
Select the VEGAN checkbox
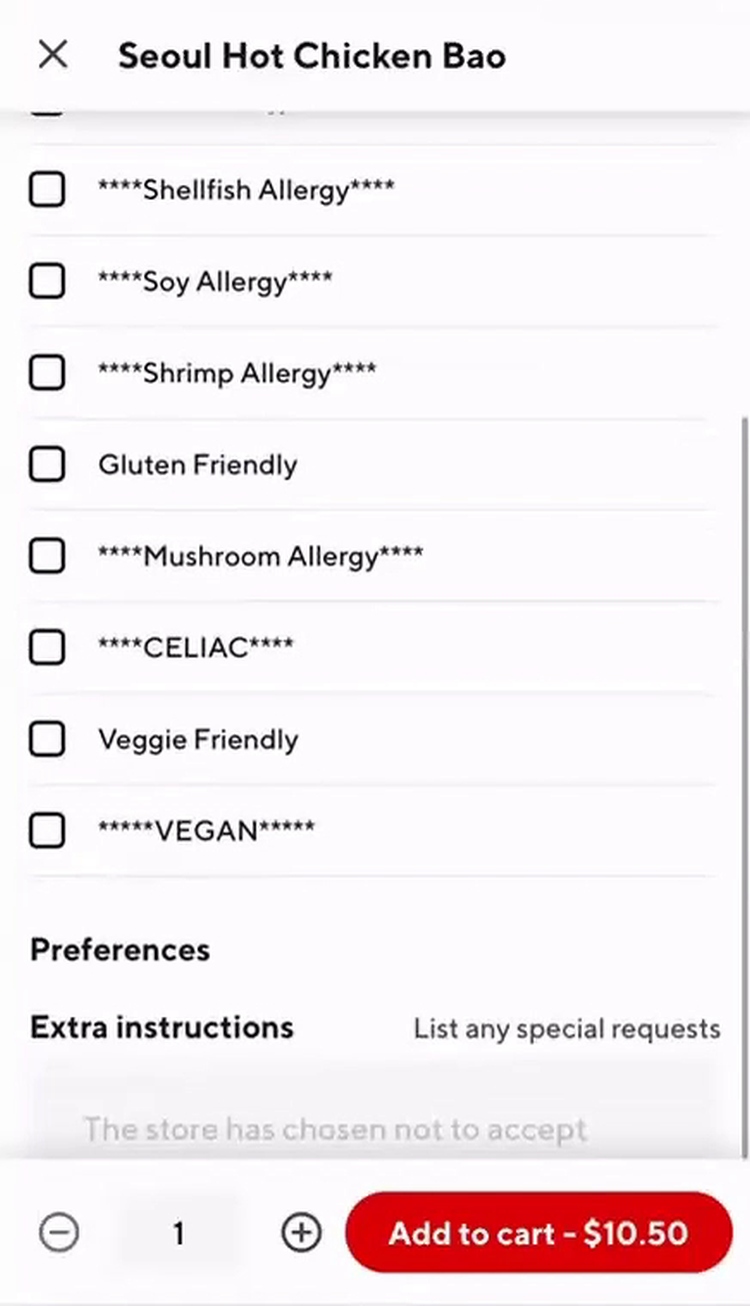[x=47, y=830]
